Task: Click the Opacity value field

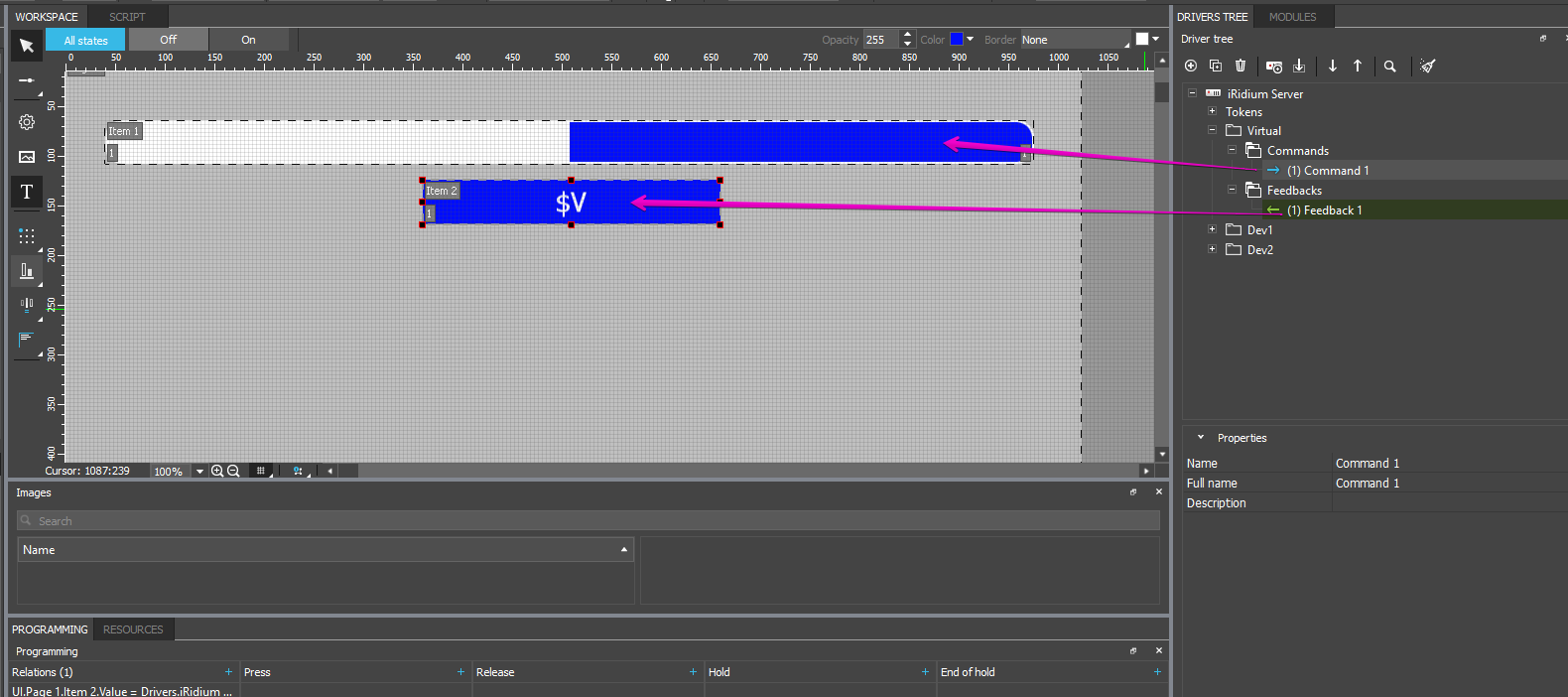Action: coord(880,40)
